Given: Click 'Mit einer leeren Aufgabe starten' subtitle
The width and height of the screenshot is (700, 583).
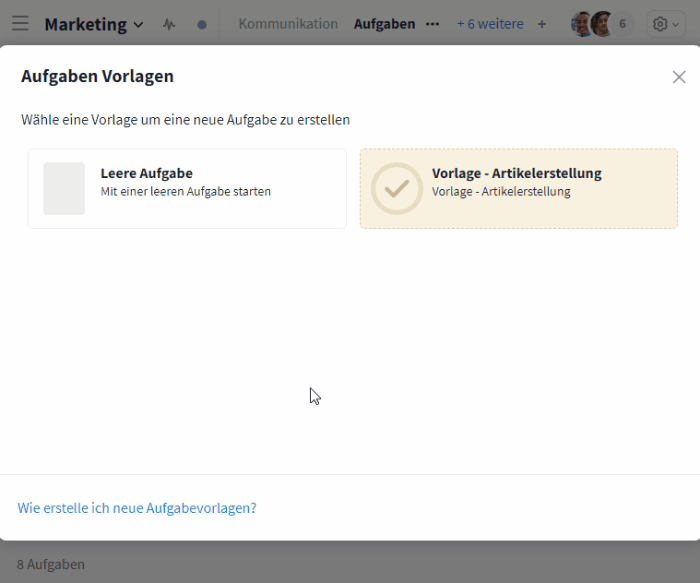Looking at the screenshot, I should [186, 192].
